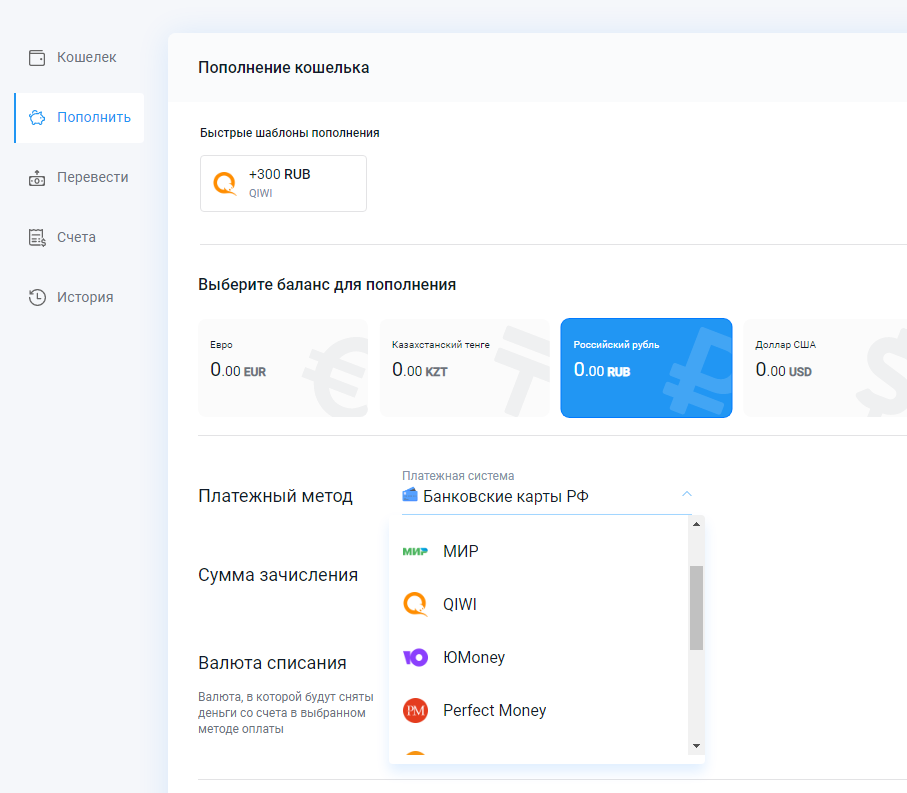Viewport: 907px width, 793px height.
Task: Apply the +300 RUB QIWI quick template
Action: (x=283, y=183)
